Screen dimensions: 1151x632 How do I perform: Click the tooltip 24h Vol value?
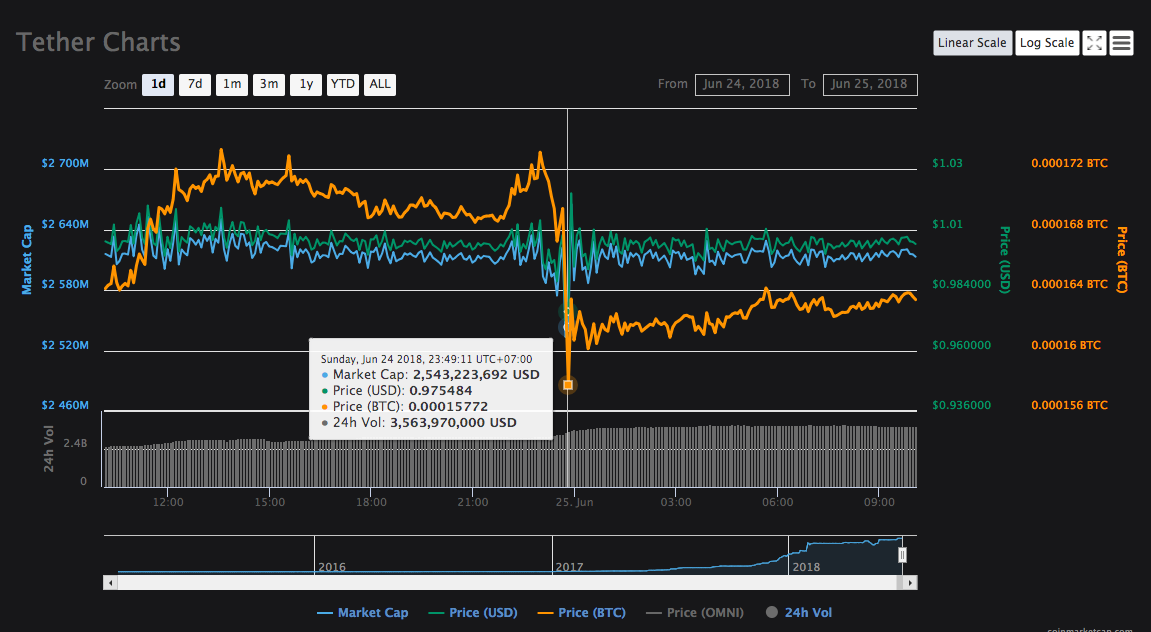point(453,423)
